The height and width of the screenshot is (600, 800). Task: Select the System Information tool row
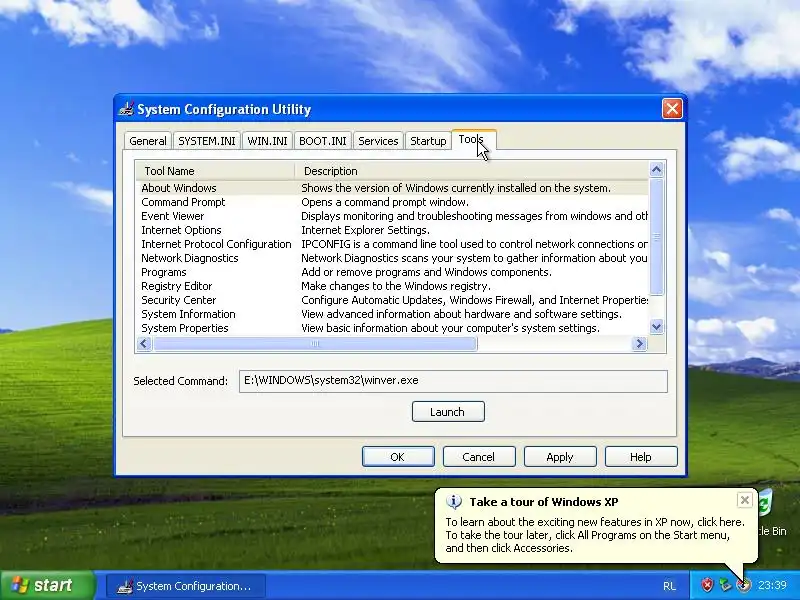392,314
